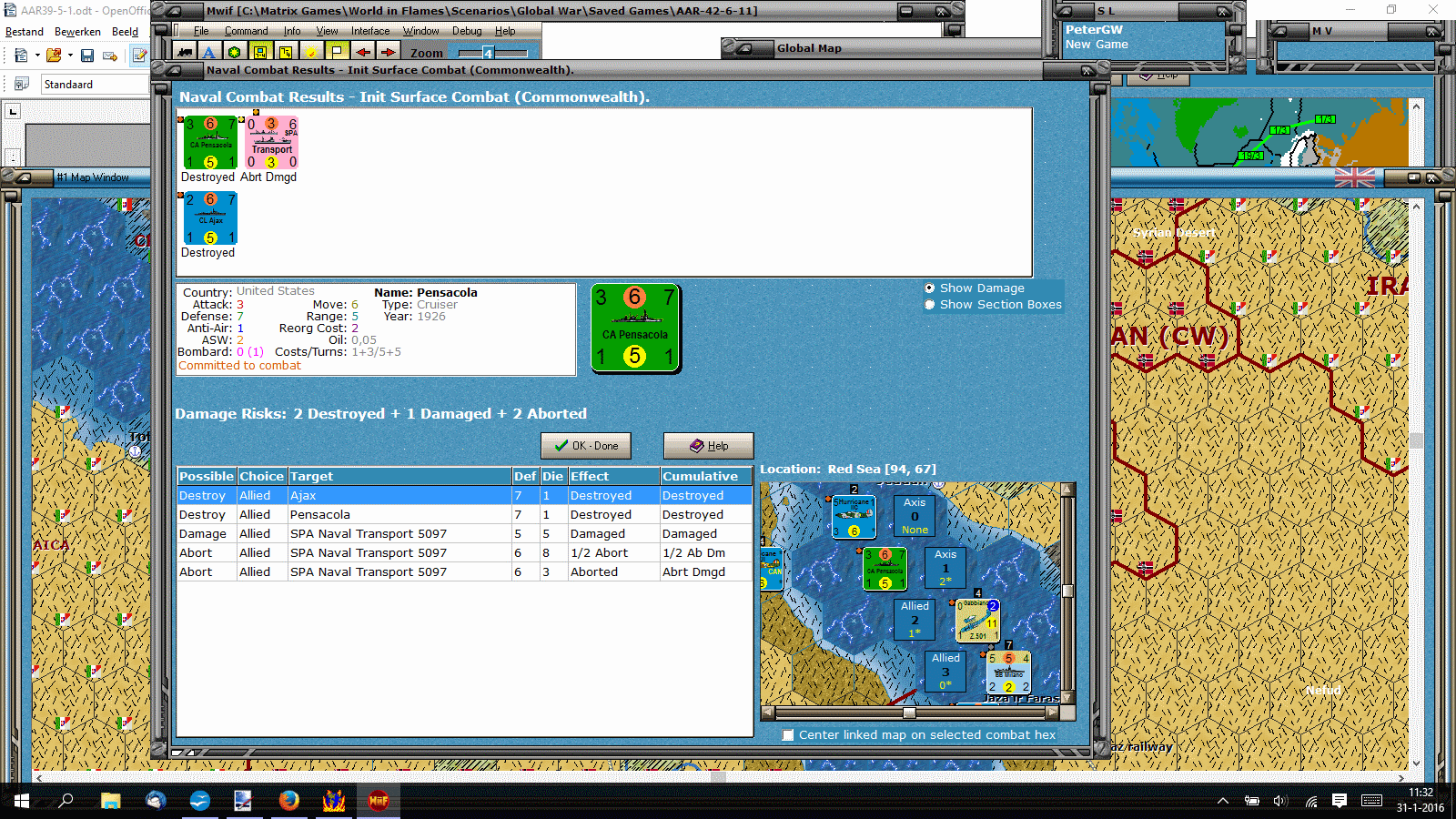1456x819 pixels.
Task: Click the Target column header
Action: click(x=399, y=476)
